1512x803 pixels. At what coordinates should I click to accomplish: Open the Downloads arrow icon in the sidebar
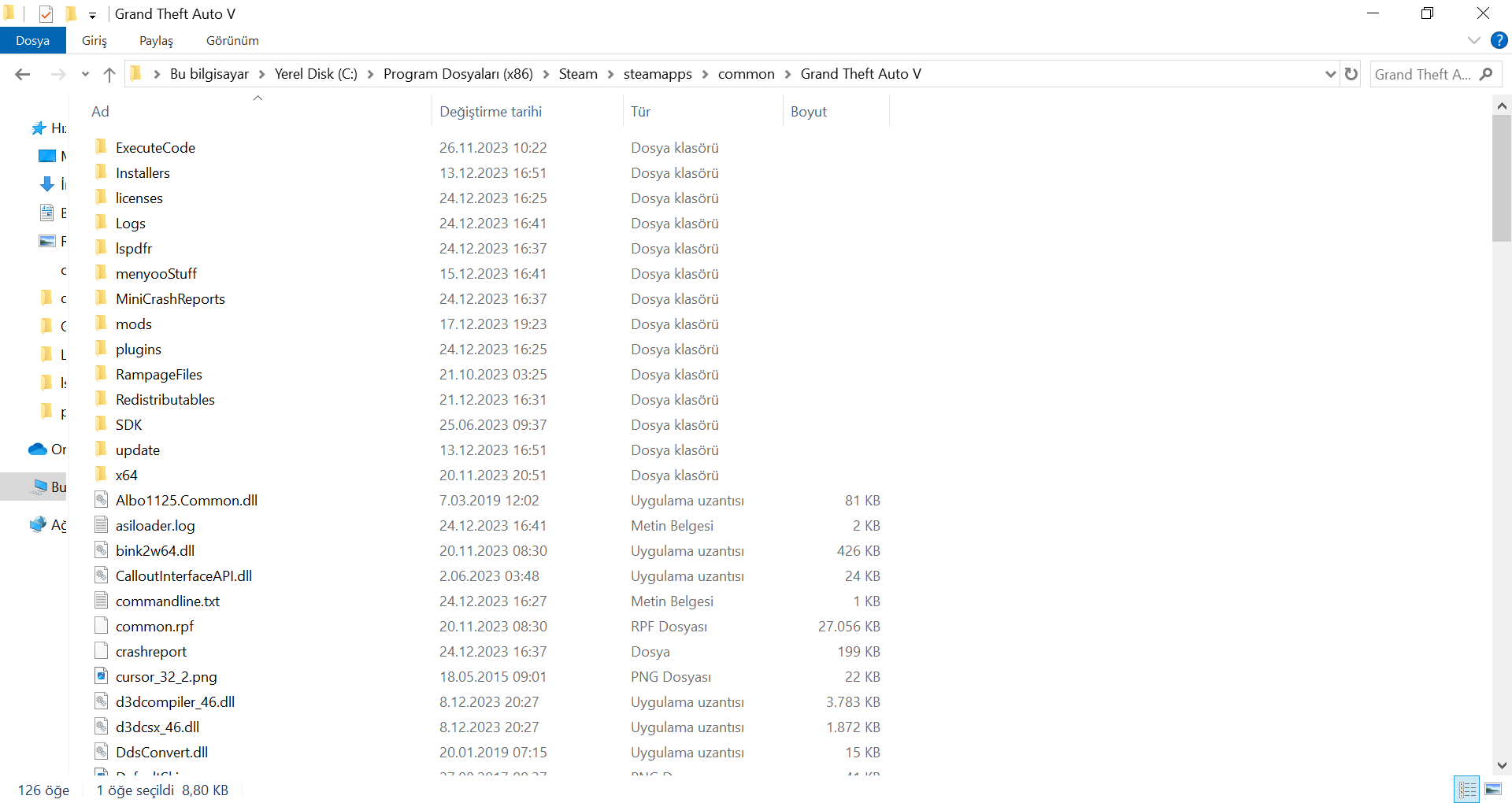tap(46, 184)
